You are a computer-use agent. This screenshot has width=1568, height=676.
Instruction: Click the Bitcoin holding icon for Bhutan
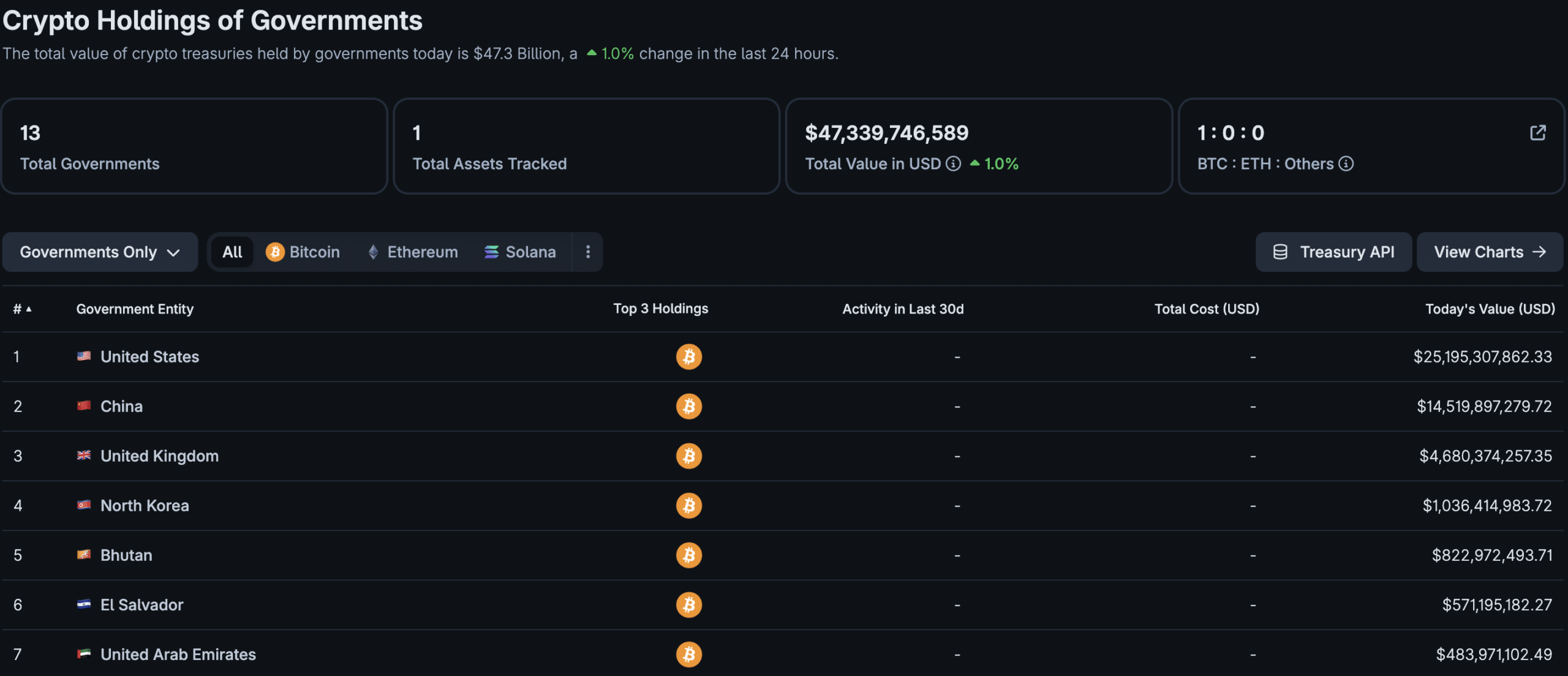(689, 555)
